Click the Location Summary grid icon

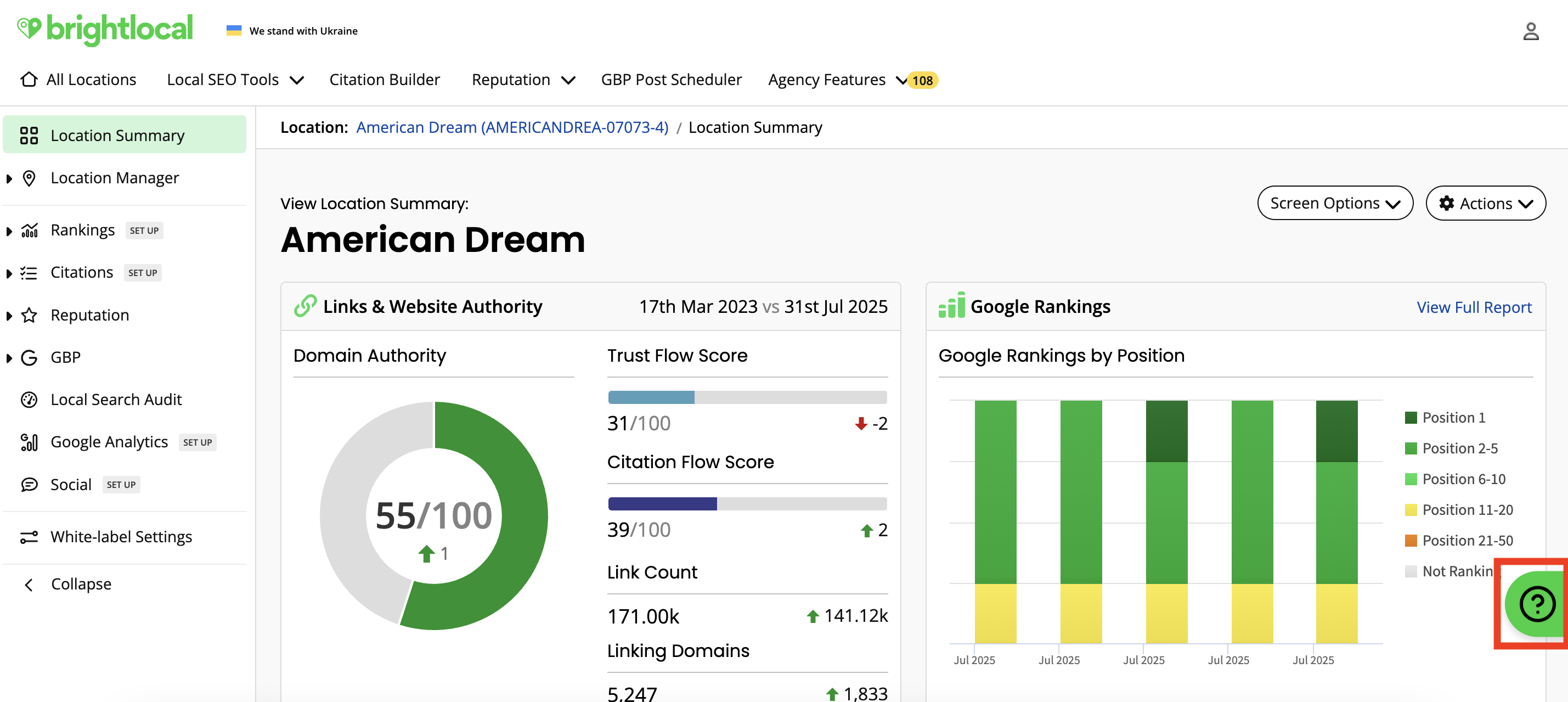coord(29,135)
